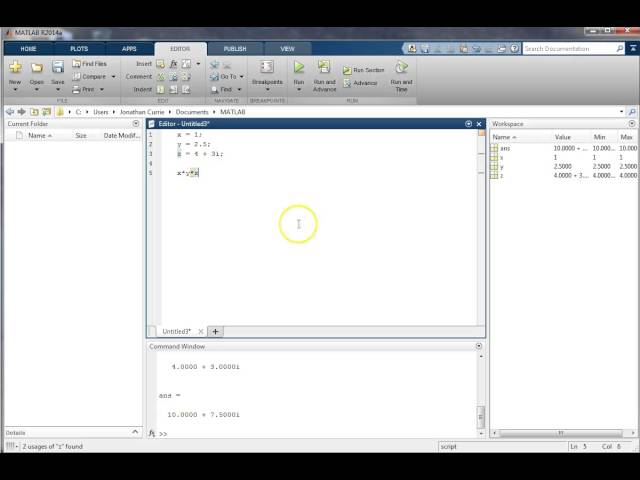Click the Help question mark icon

tap(514, 49)
